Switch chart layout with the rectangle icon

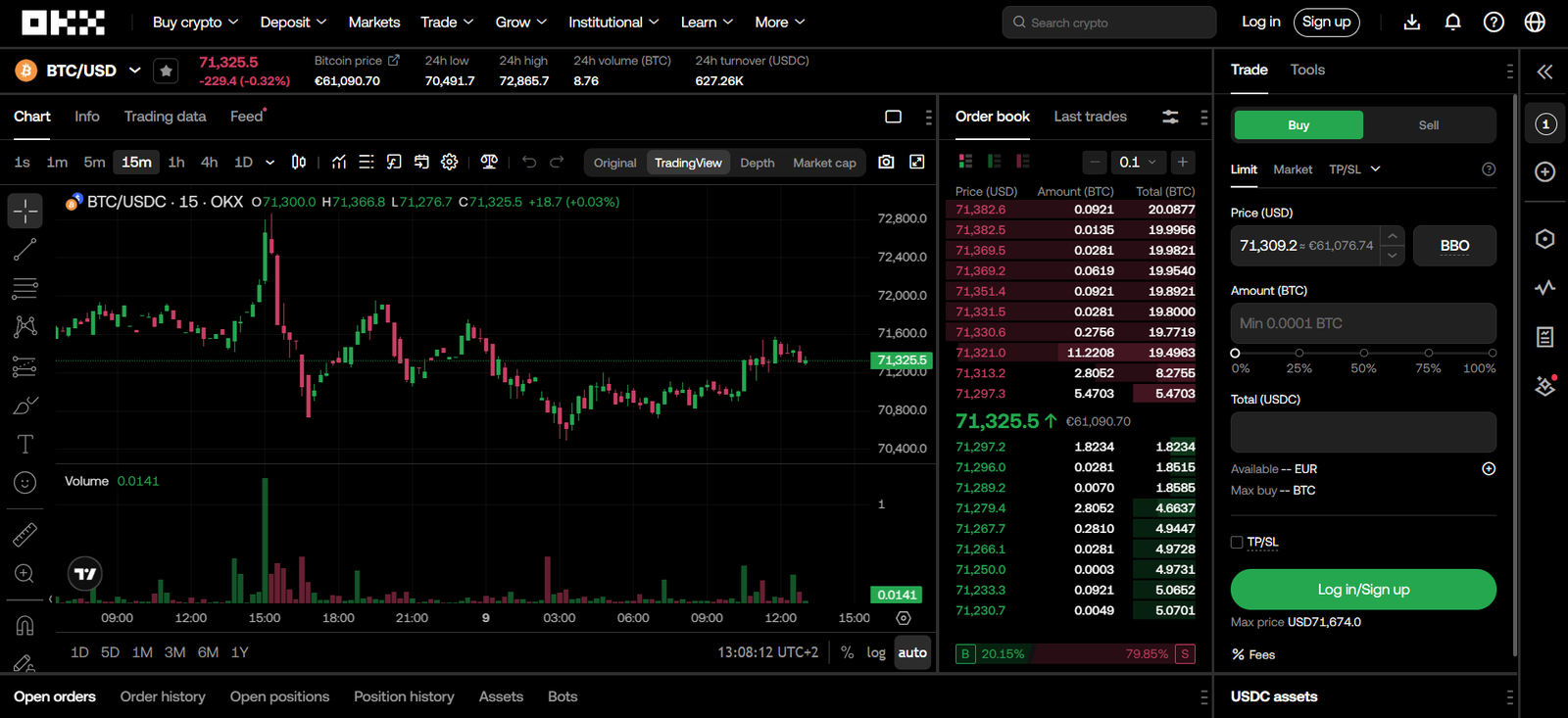pyautogui.click(x=893, y=117)
